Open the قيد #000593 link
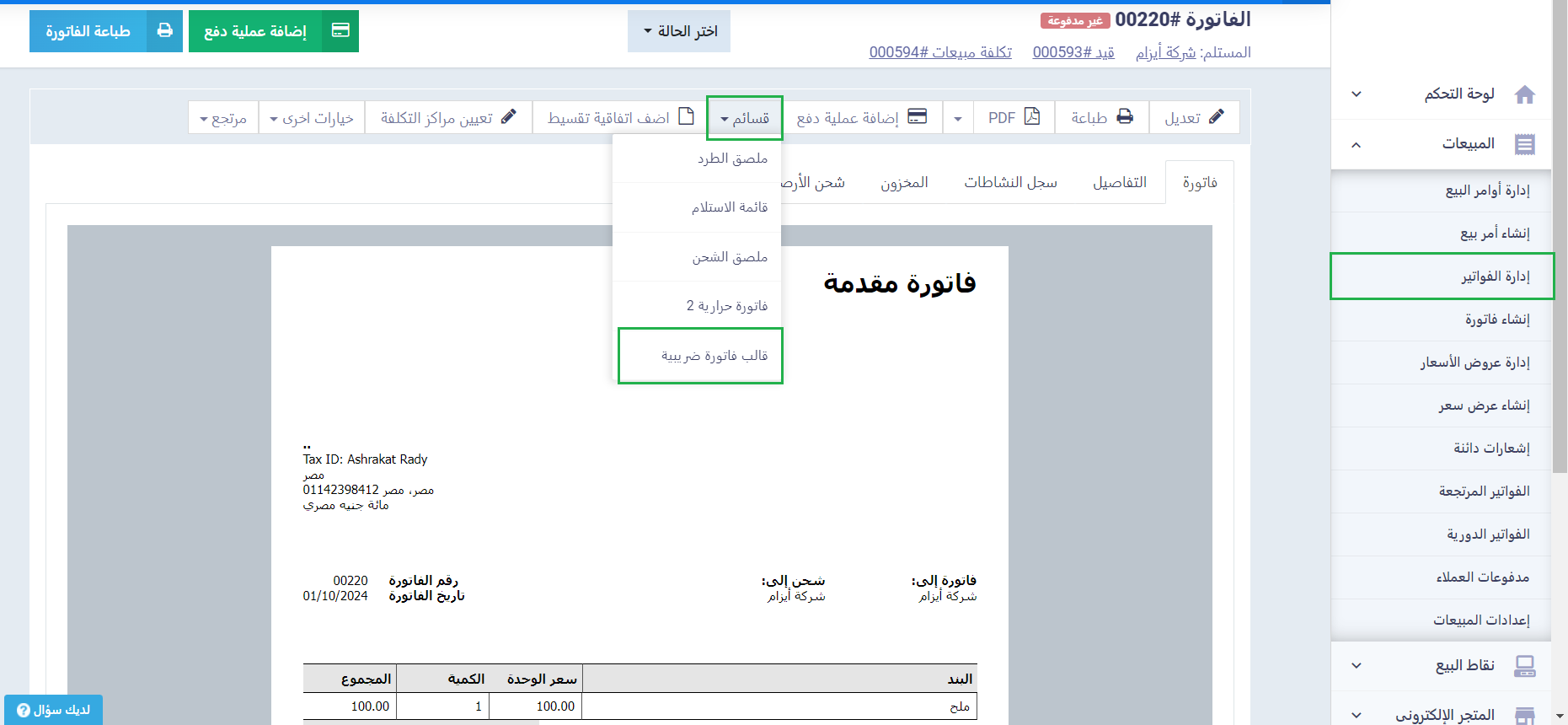Viewport: 1568px width, 725px height. 1073,52
